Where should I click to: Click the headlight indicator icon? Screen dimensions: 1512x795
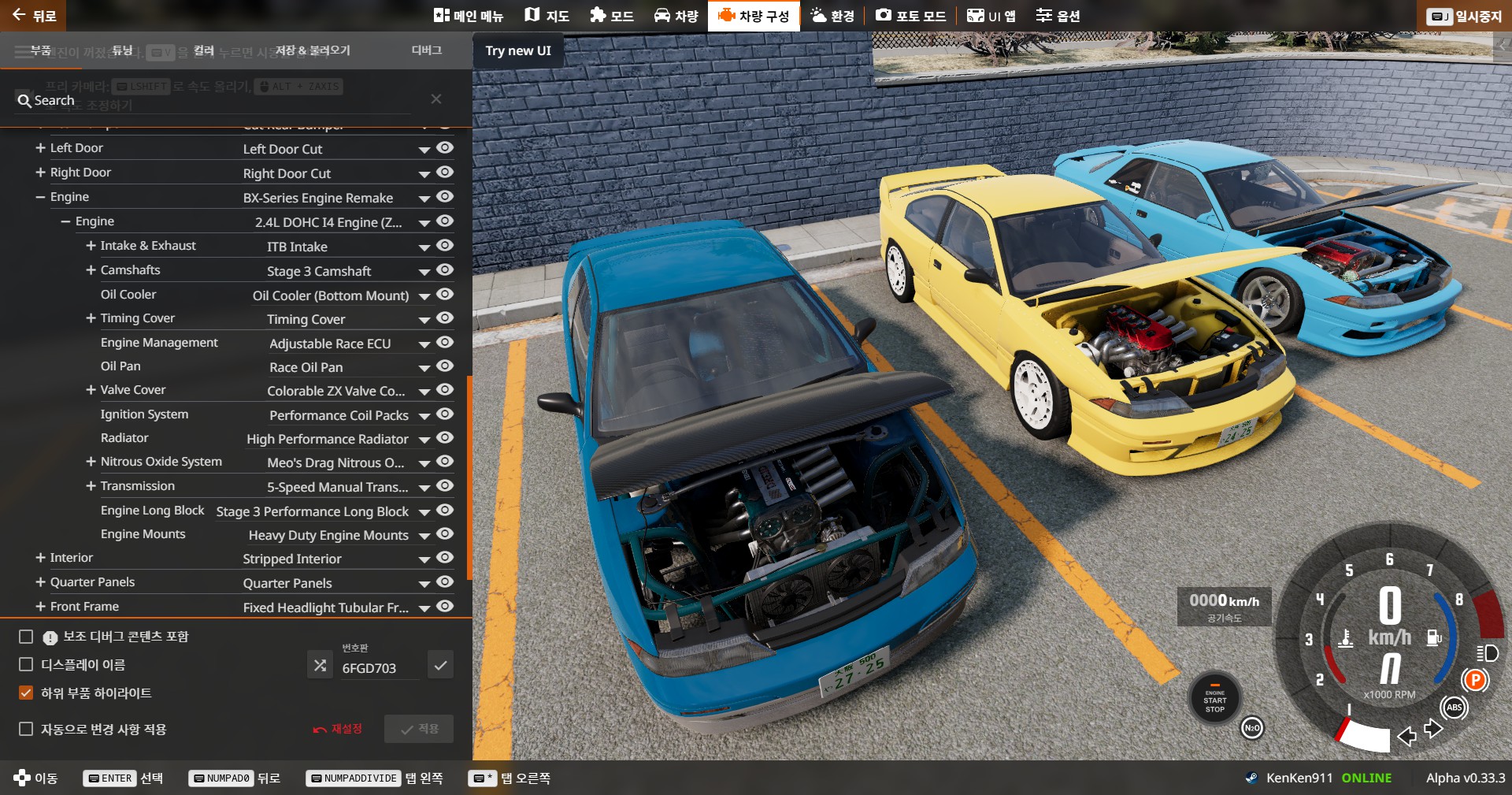point(1487,653)
